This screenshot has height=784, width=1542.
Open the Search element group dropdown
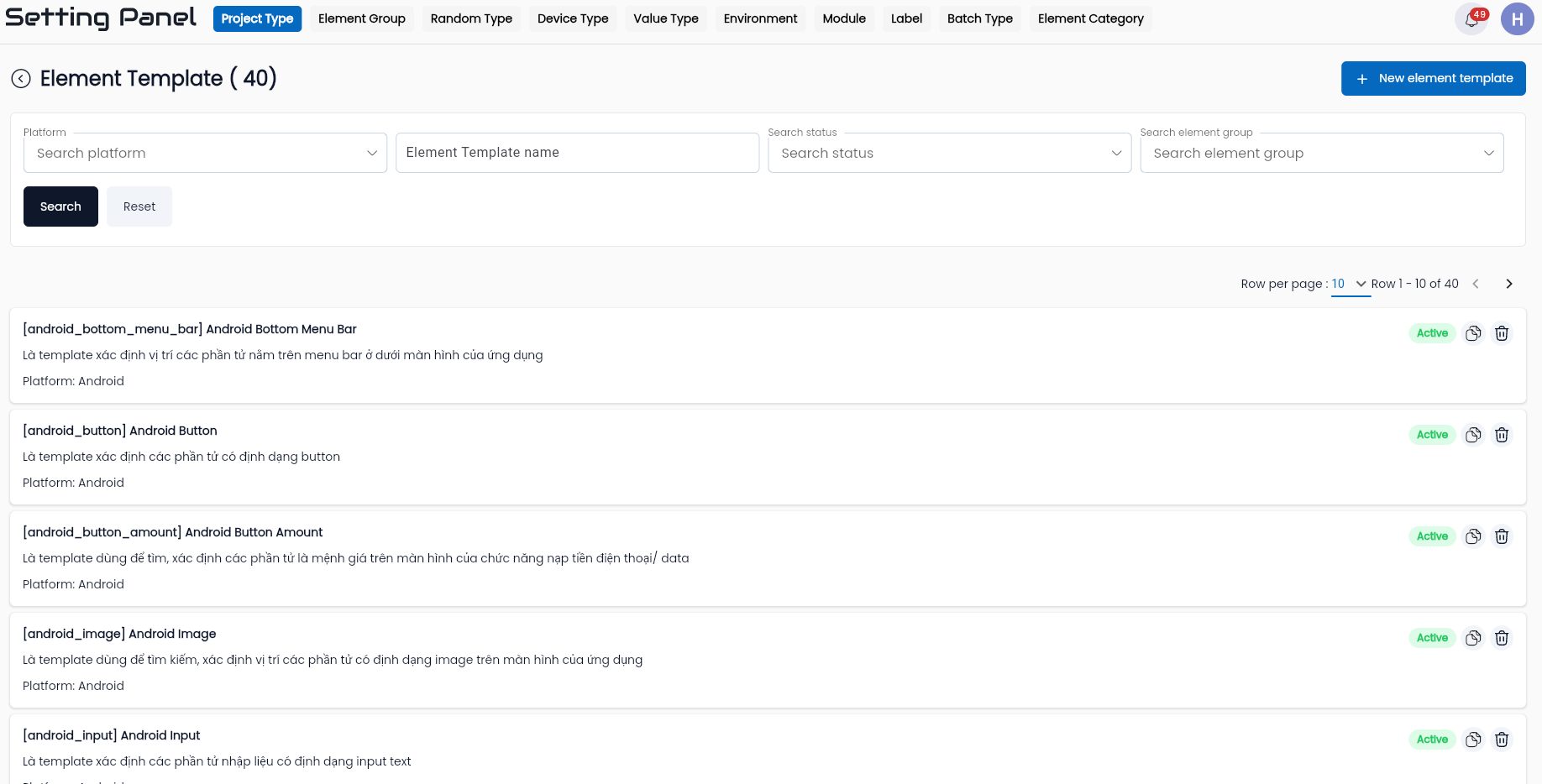(x=1322, y=153)
